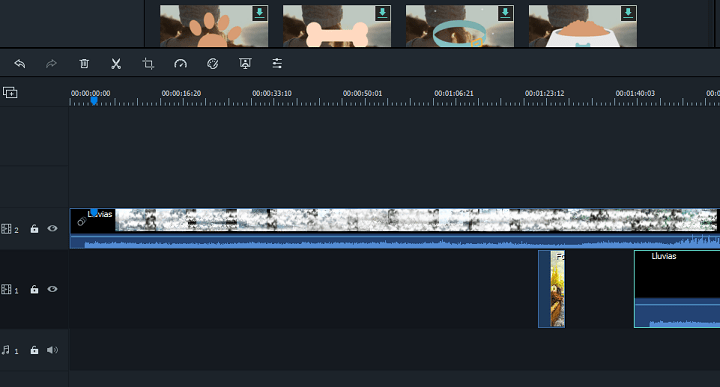Image resolution: width=720 pixels, height=387 pixels.
Task: Jump to 00:00:50:01 on the timeline ruler
Action: pyautogui.click(x=362, y=93)
